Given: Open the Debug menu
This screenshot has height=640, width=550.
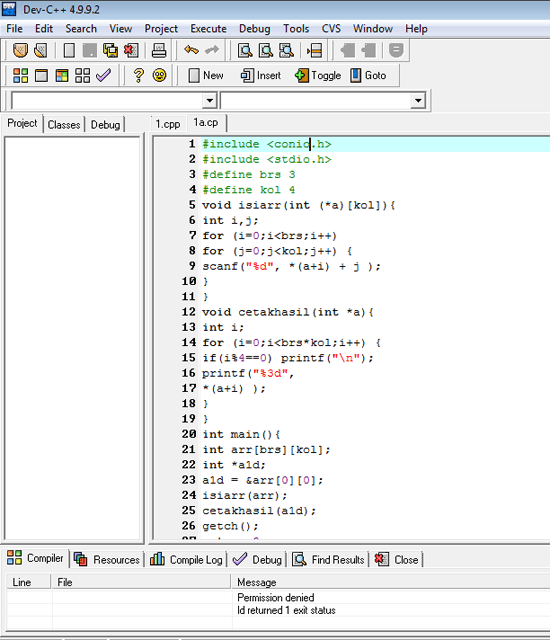Looking at the screenshot, I should coord(255,29).
